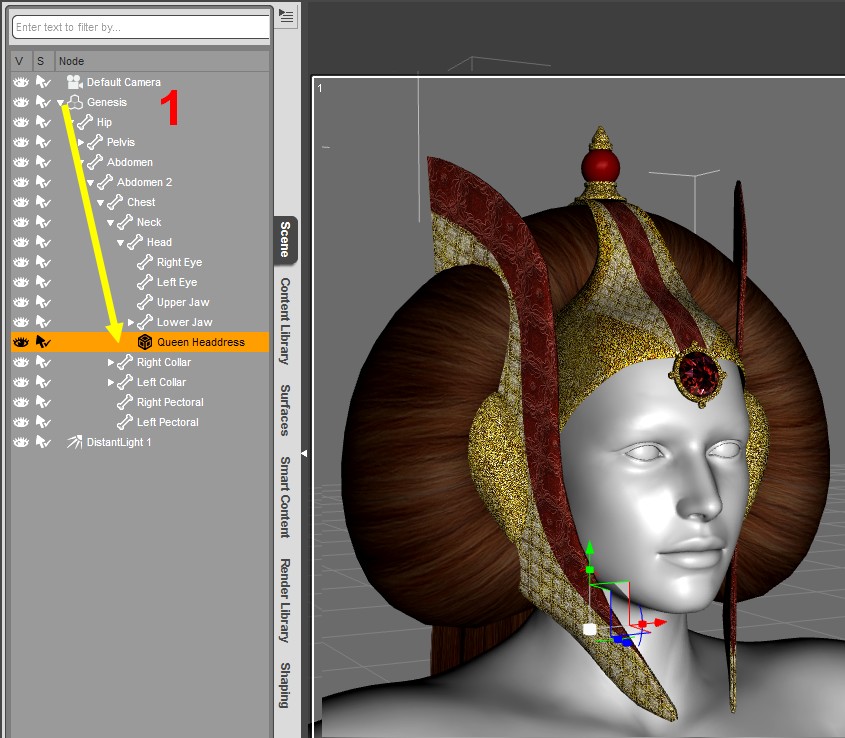Click the scene filter text field
The height and width of the screenshot is (738, 845).
(x=141, y=27)
